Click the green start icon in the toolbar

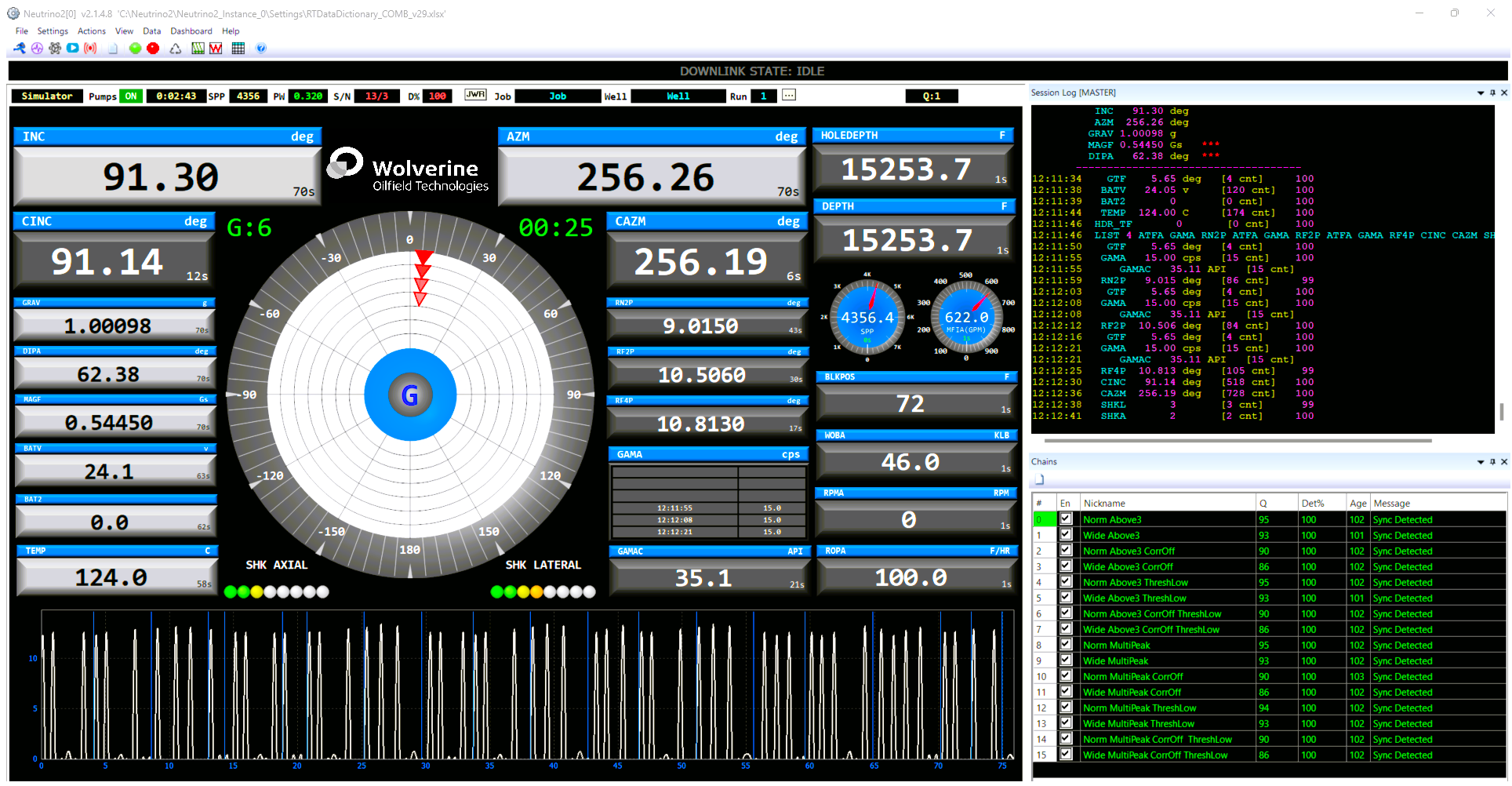(x=135, y=48)
